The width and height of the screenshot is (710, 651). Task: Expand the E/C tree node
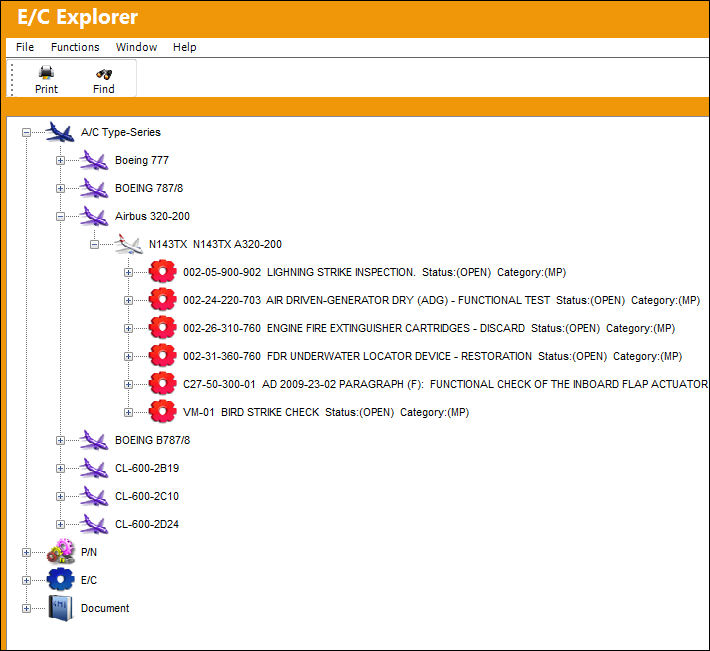pos(26,581)
